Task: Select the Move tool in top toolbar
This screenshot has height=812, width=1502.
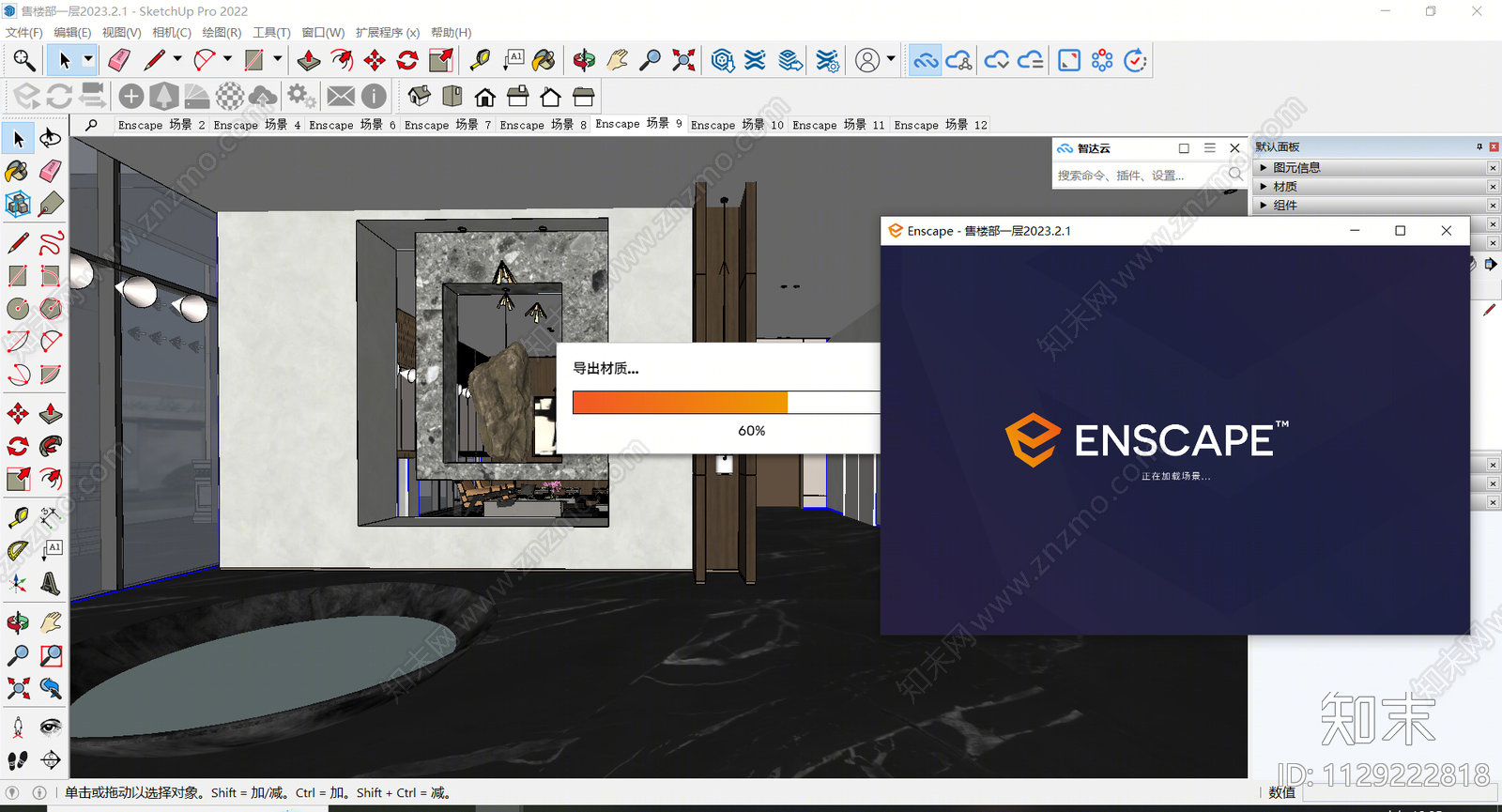Action: tap(375, 61)
